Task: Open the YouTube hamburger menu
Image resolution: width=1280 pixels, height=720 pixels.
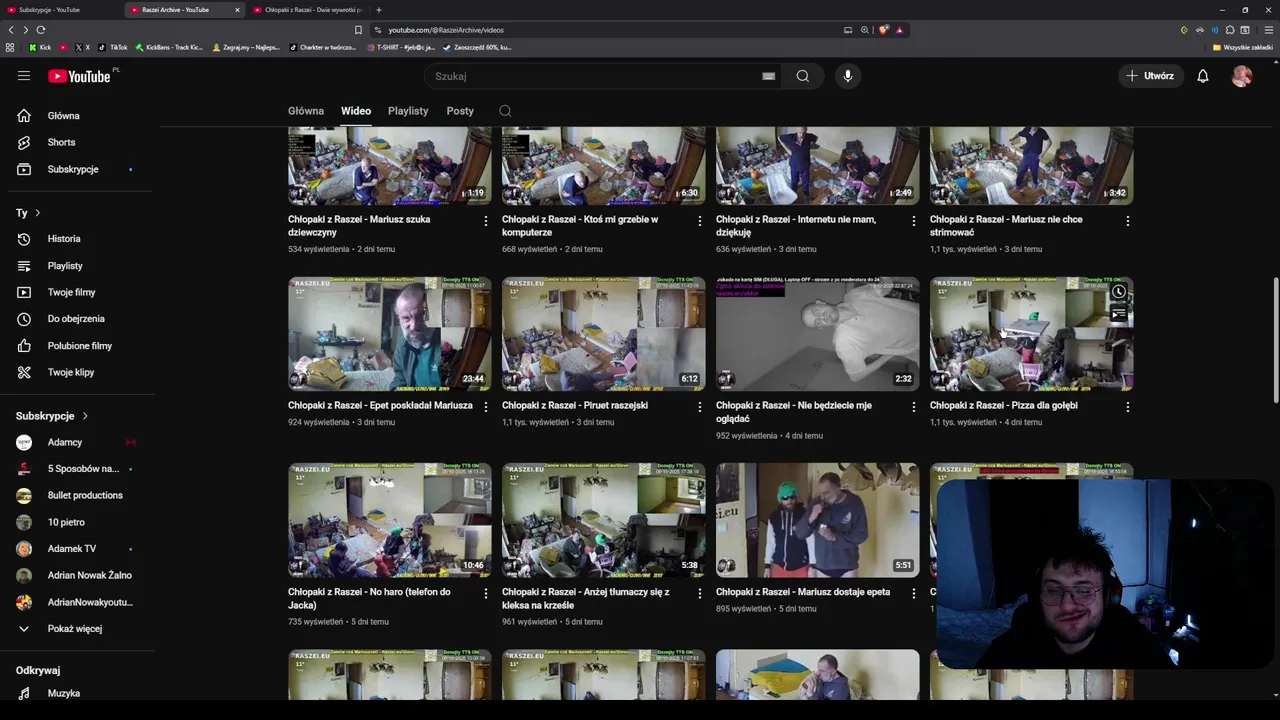Action: 24,76
